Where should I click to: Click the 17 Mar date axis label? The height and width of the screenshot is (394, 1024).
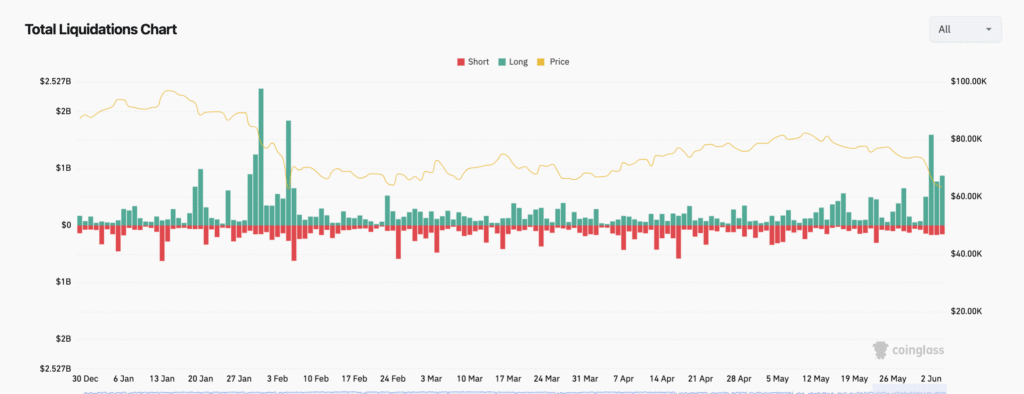(x=508, y=378)
